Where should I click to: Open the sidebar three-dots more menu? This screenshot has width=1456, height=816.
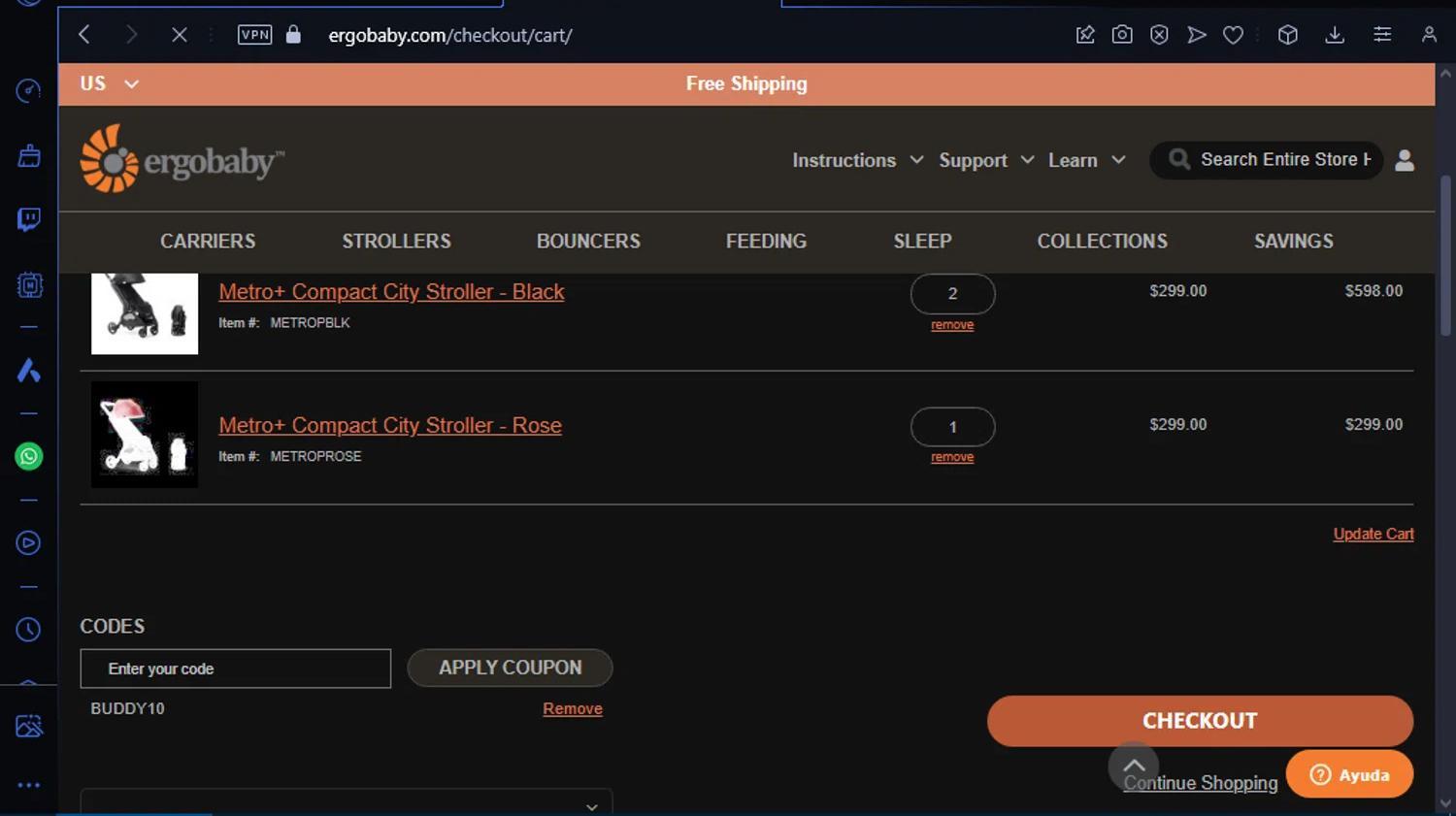point(29,785)
